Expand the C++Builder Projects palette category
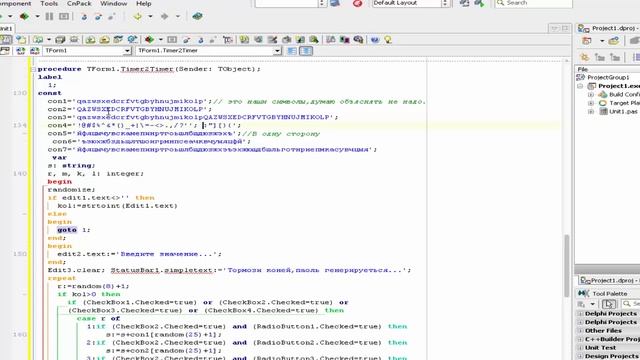Screen dimensions: 640x360 [580, 339]
